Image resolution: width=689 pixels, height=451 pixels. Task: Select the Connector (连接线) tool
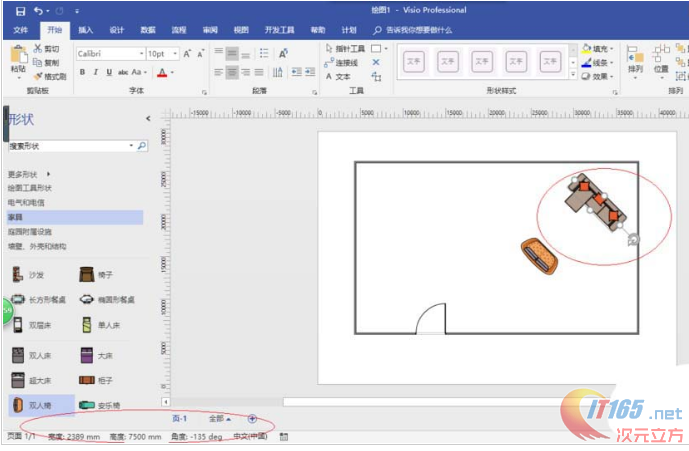point(345,62)
